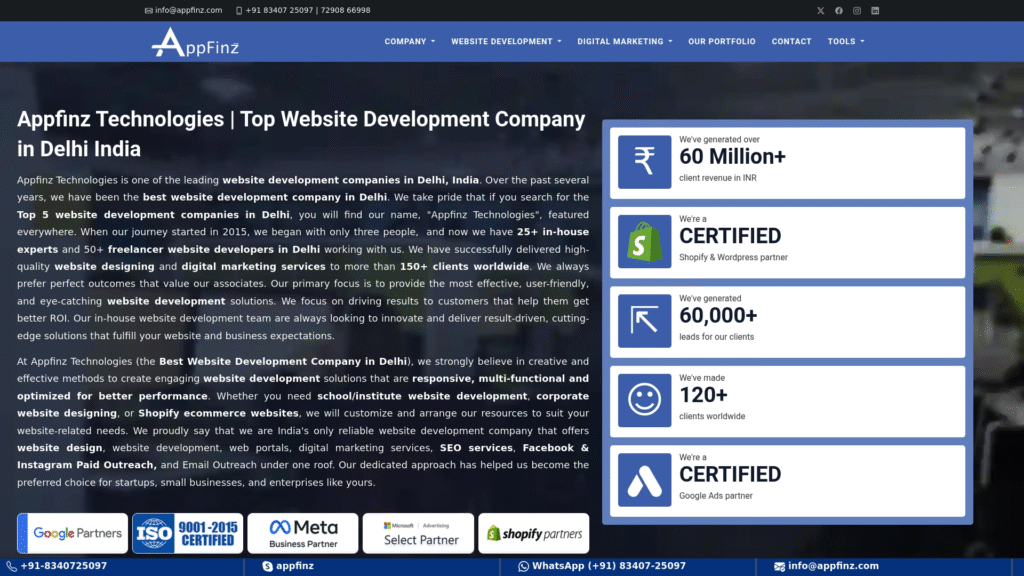The height and width of the screenshot is (576, 1024).
Task: Expand the Website Development dropdown menu
Action: [x=506, y=41]
